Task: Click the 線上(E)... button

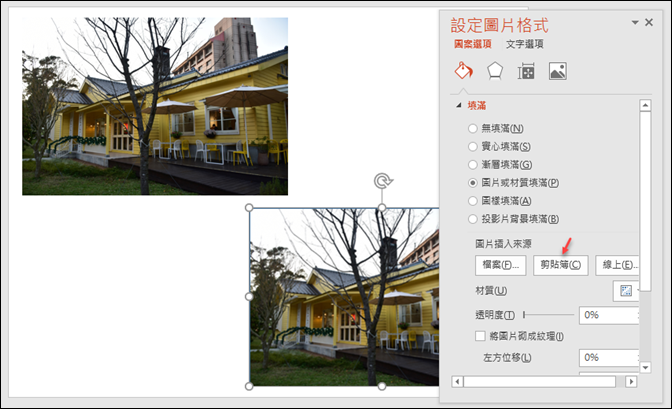Action: tap(617, 265)
